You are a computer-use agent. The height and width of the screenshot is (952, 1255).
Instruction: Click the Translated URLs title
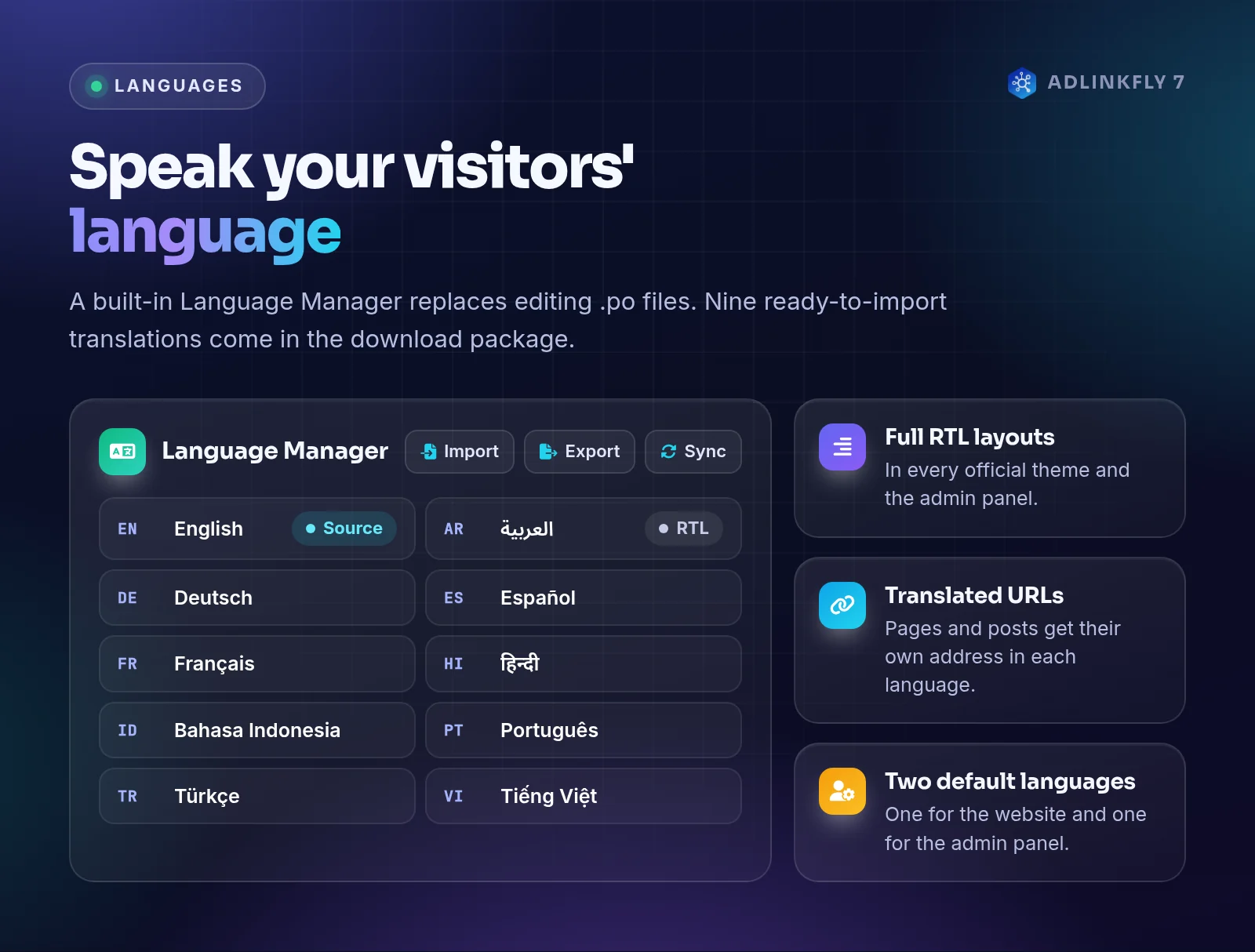tap(974, 596)
